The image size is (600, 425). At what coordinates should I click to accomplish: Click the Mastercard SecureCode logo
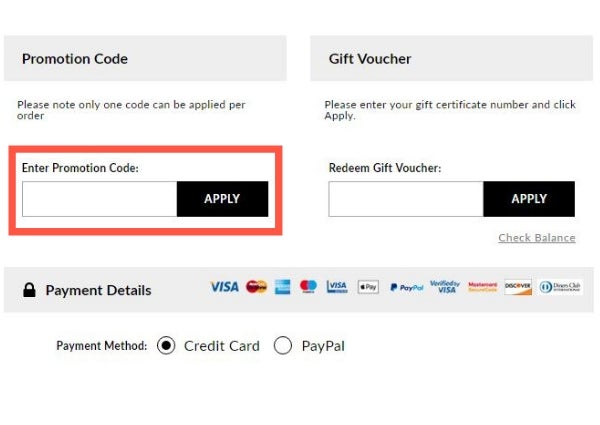[483, 287]
